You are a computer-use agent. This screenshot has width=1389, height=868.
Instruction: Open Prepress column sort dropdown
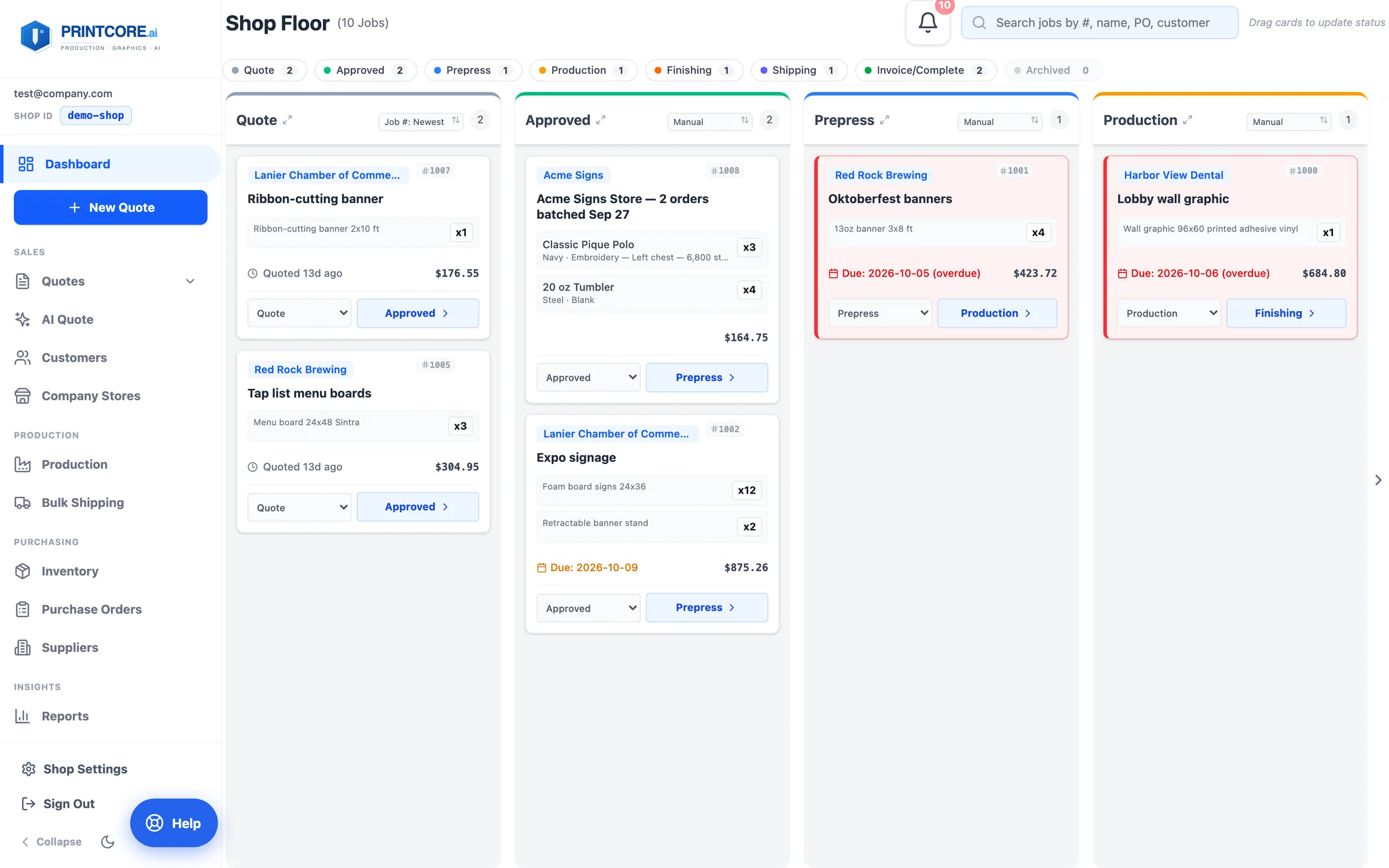1000,121
